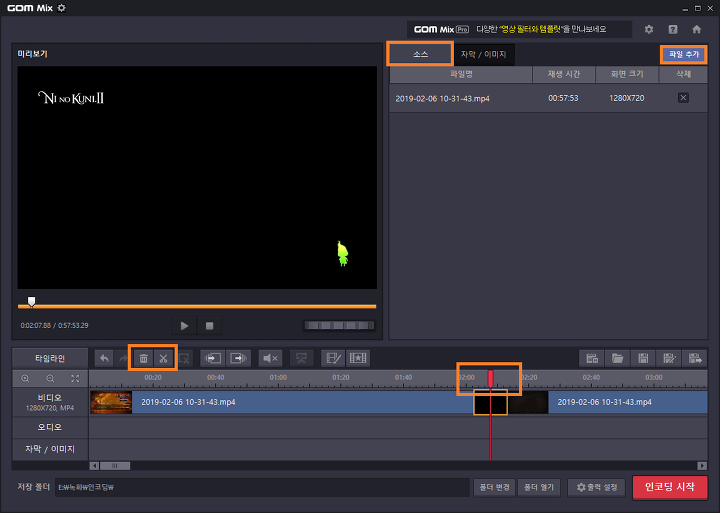
Task: Click the trash can delete clip icon
Action: 143,358
